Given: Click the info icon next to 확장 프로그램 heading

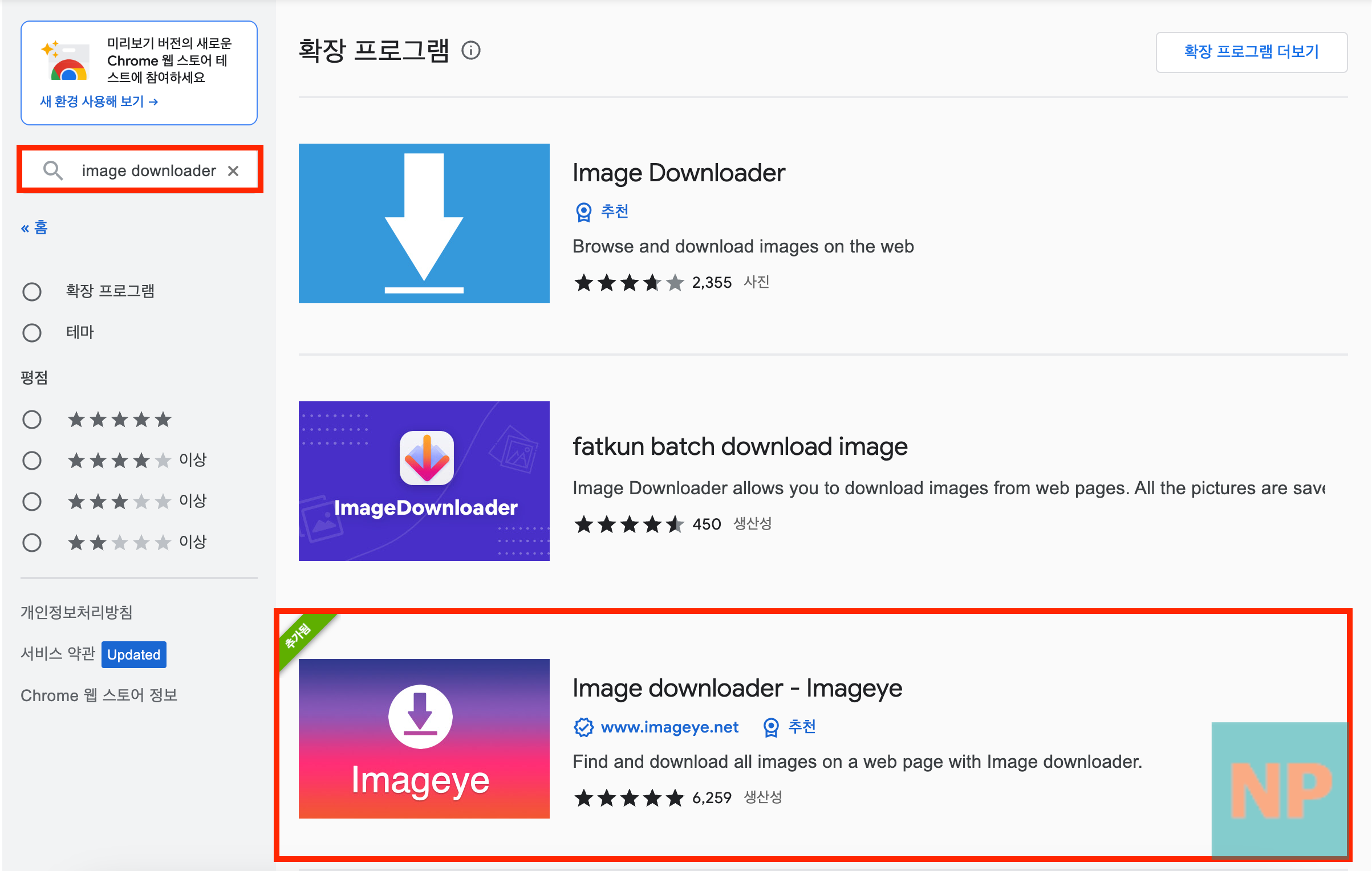Looking at the screenshot, I should pyautogui.click(x=471, y=51).
